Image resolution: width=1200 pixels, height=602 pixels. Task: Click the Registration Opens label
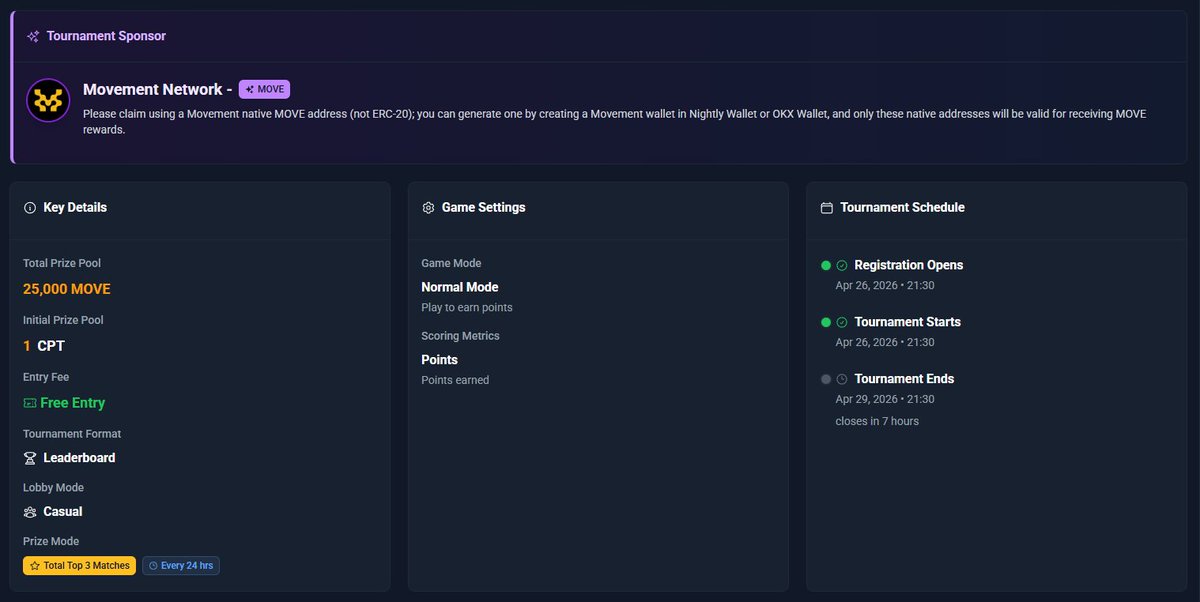[909, 266]
